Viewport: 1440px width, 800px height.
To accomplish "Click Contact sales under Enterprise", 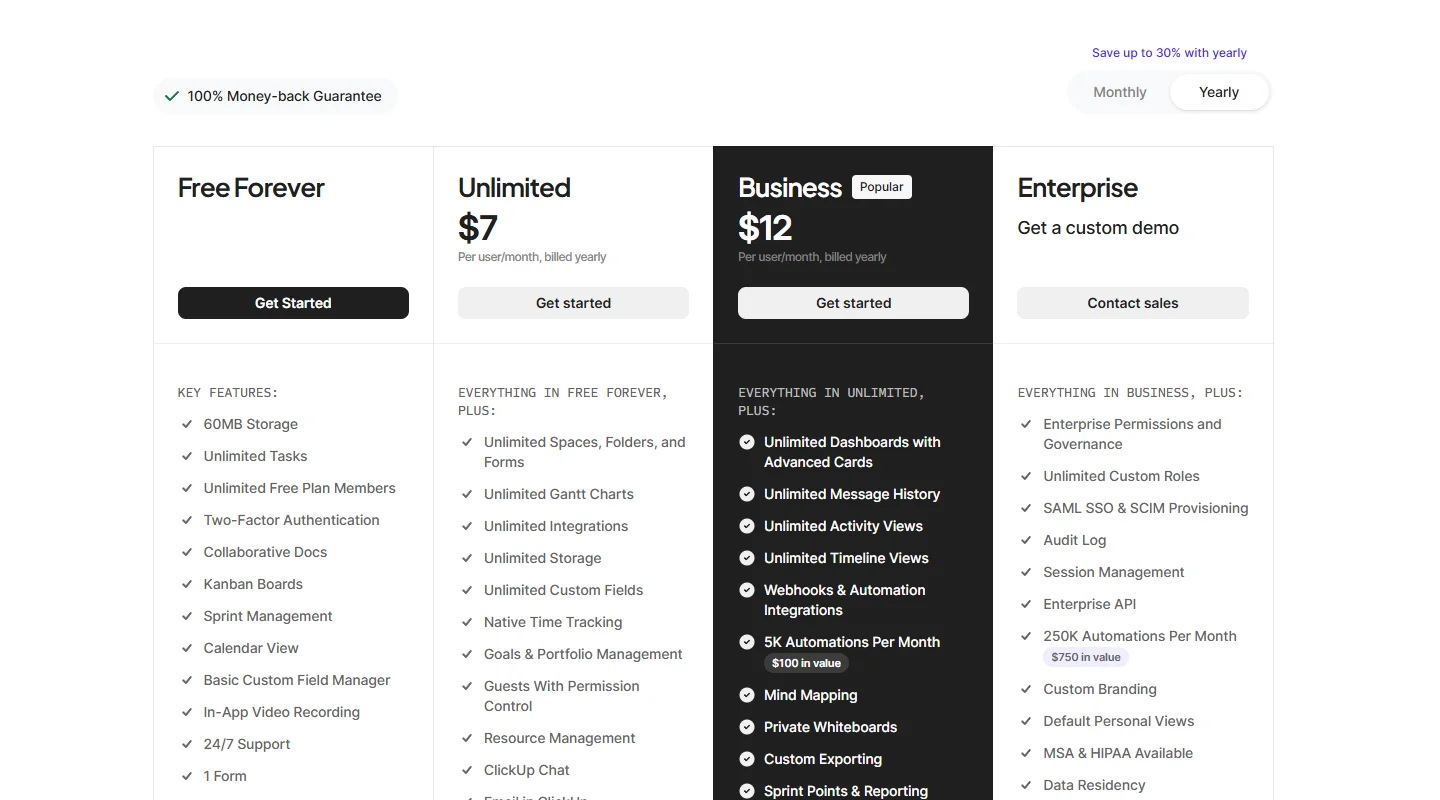I will coord(1133,303).
